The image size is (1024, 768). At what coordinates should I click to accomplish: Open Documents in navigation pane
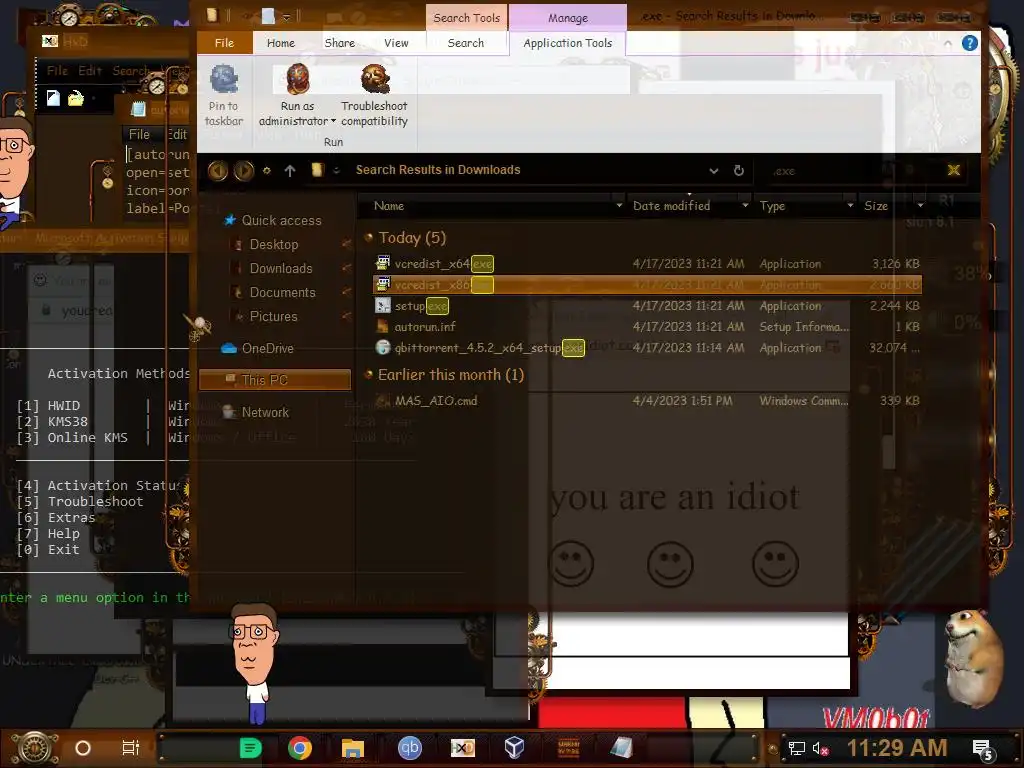282,293
